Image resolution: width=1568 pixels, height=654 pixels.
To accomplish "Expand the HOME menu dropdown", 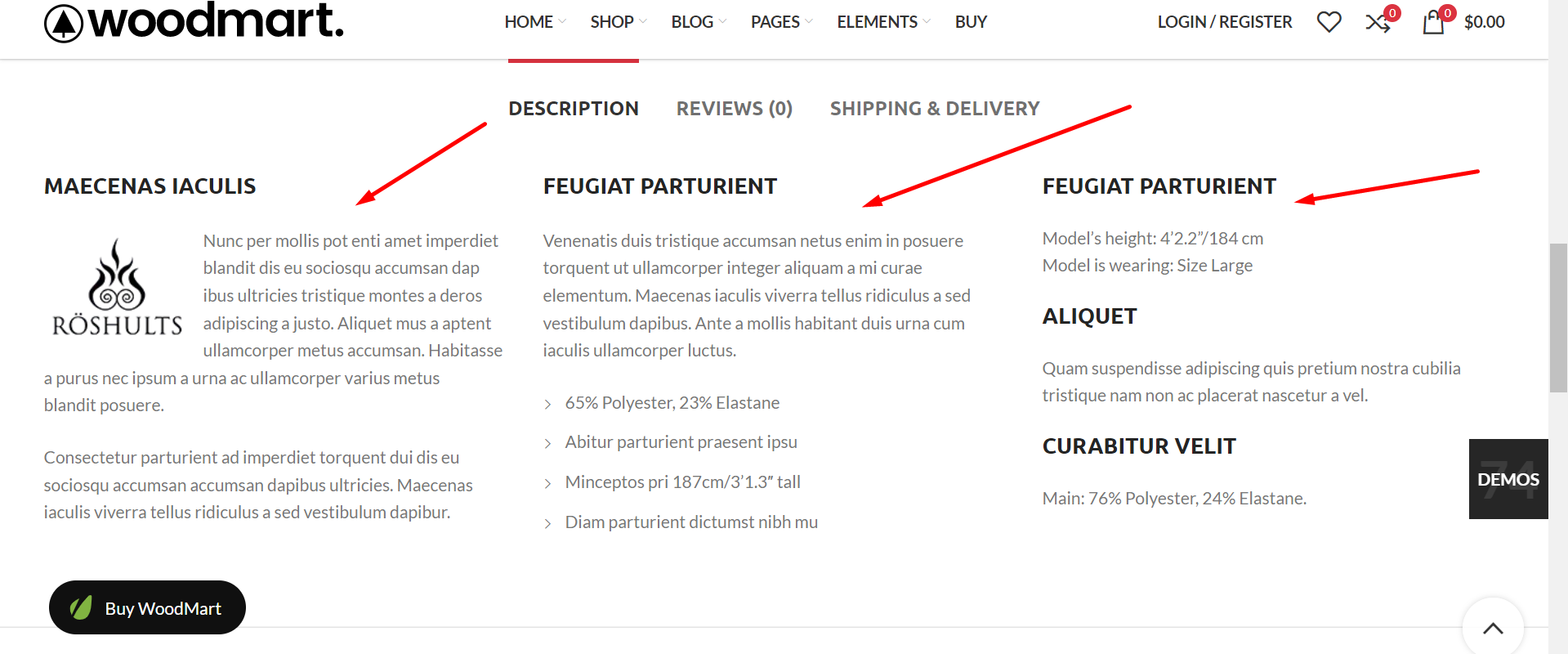I will (535, 22).
